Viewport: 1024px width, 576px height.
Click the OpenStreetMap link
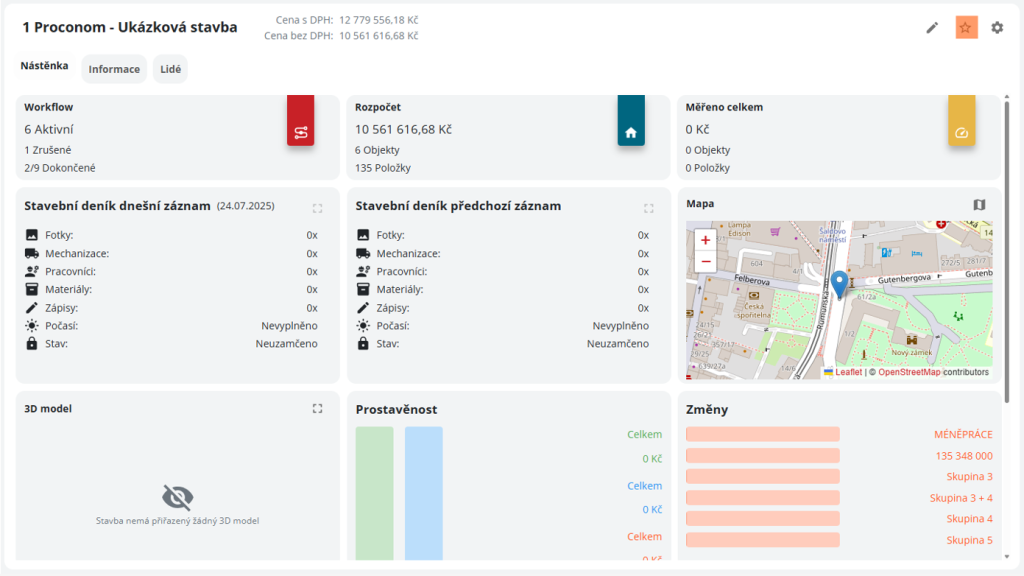tap(909, 372)
